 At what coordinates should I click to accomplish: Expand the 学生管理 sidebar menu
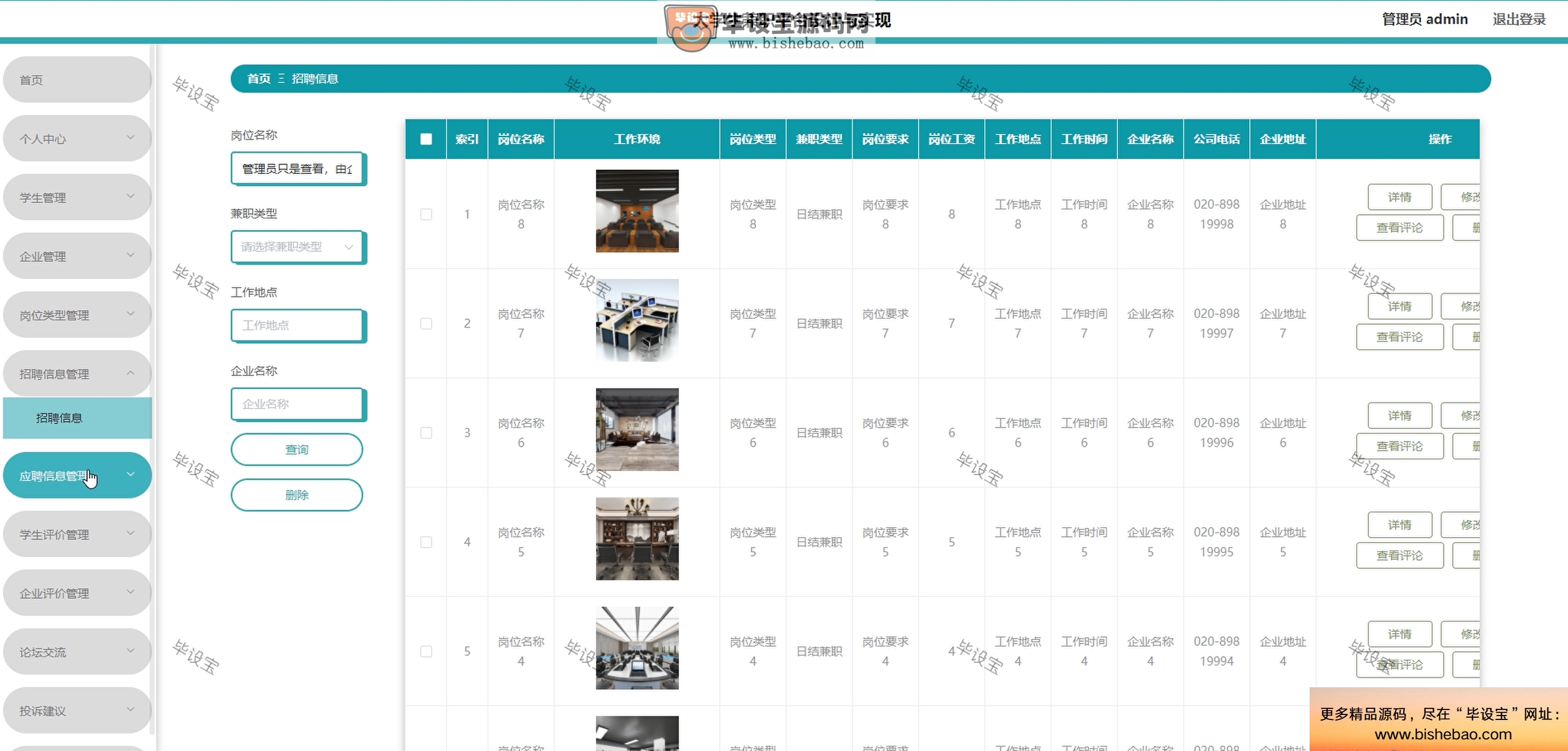[77, 197]
